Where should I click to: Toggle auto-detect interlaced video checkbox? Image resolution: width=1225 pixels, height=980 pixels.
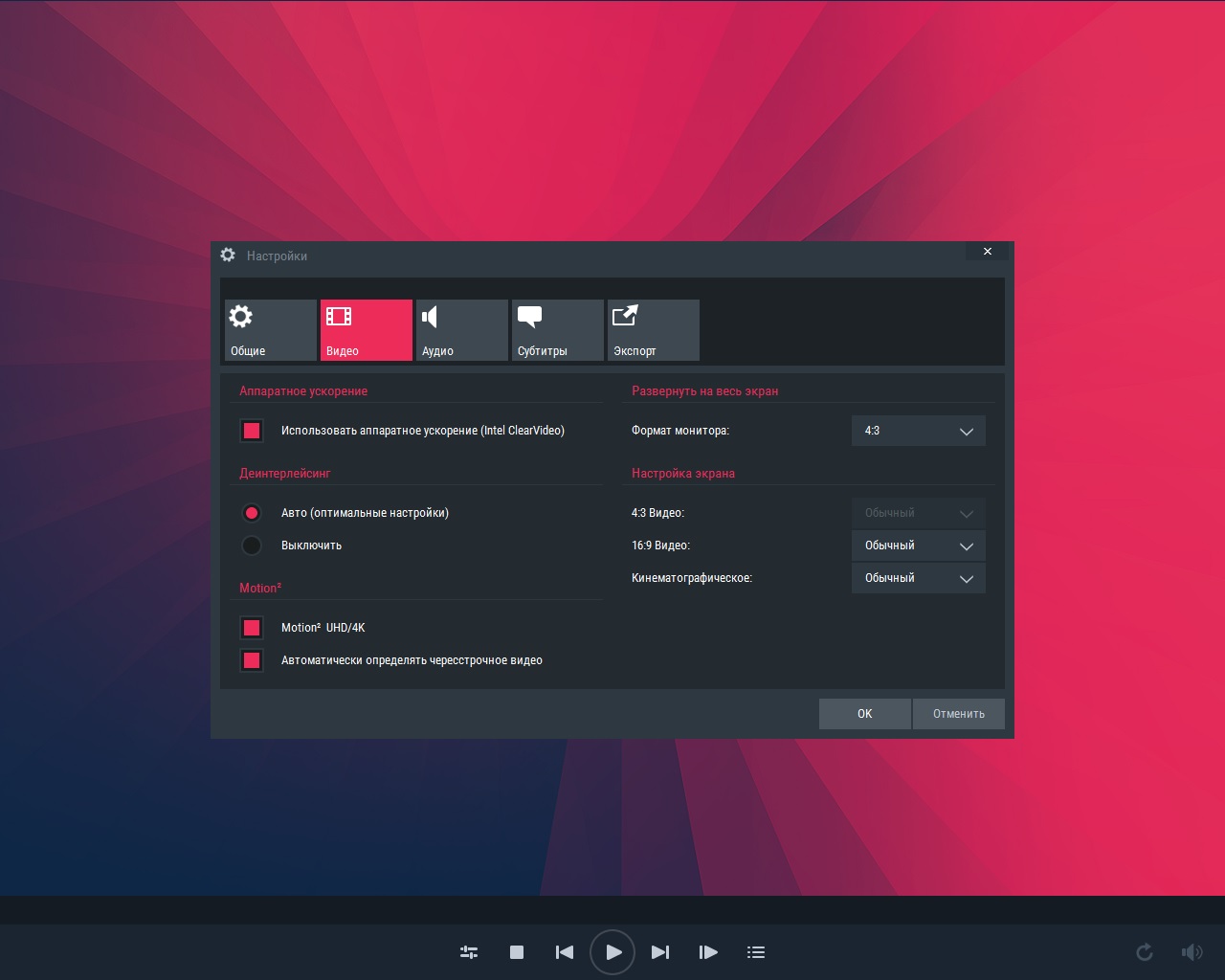[x=252, y=660]
